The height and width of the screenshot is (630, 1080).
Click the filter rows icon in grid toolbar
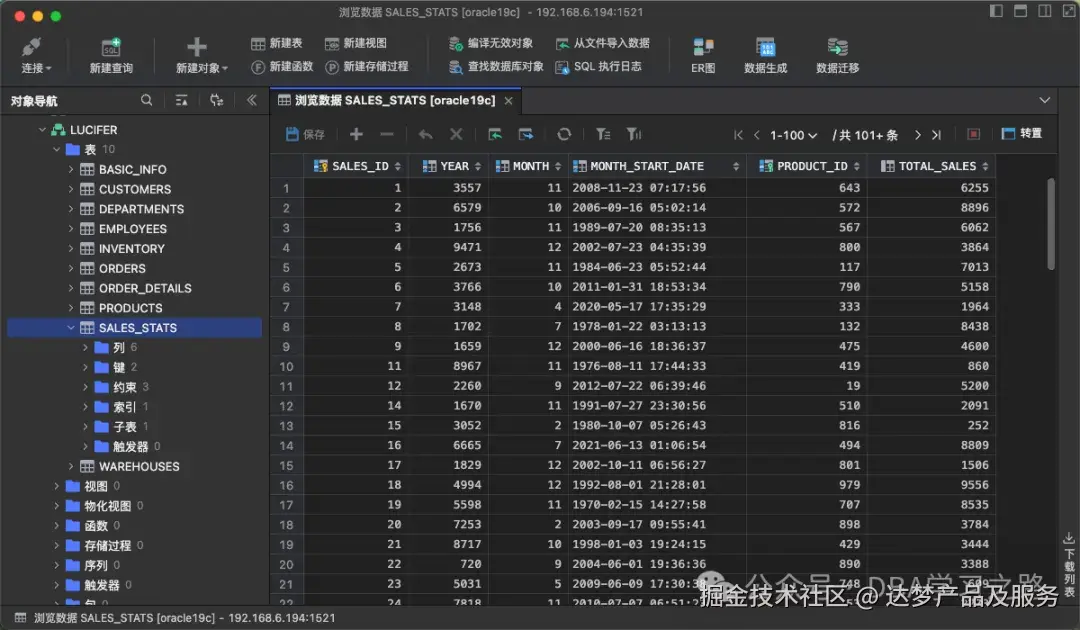[603, 134]
